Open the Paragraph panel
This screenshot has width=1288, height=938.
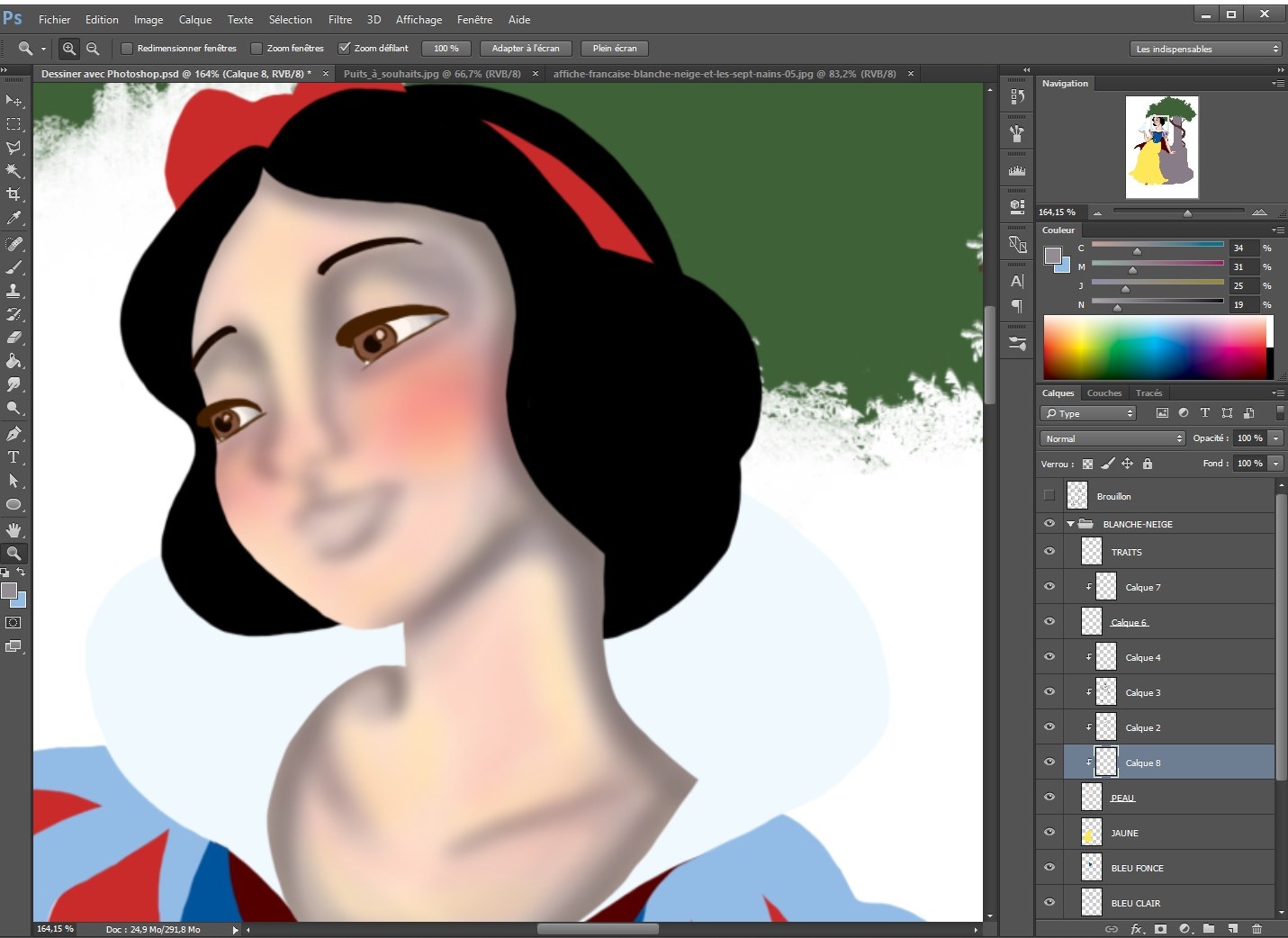[1016, 305]
